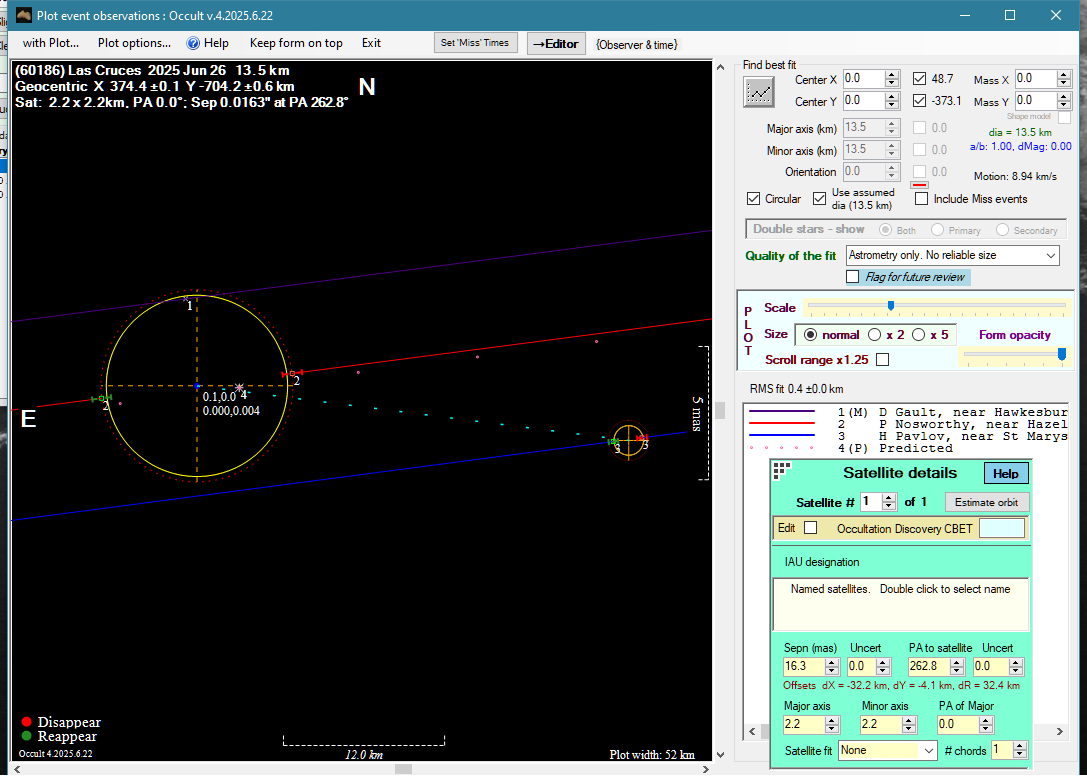The width and height of the screenshot is (1087, 783).
Task: Enable Include Miss events checkbox
Action: tap(921, 199)
